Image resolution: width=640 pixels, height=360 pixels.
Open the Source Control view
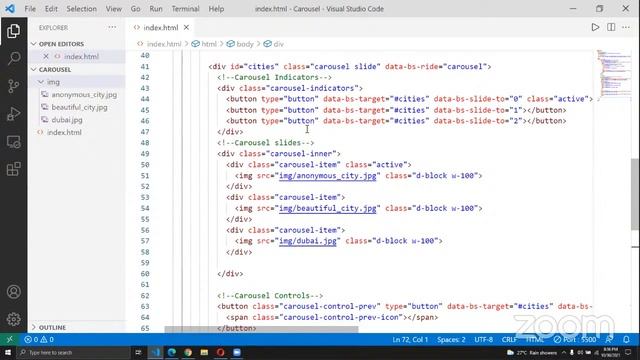pos(13,86)
